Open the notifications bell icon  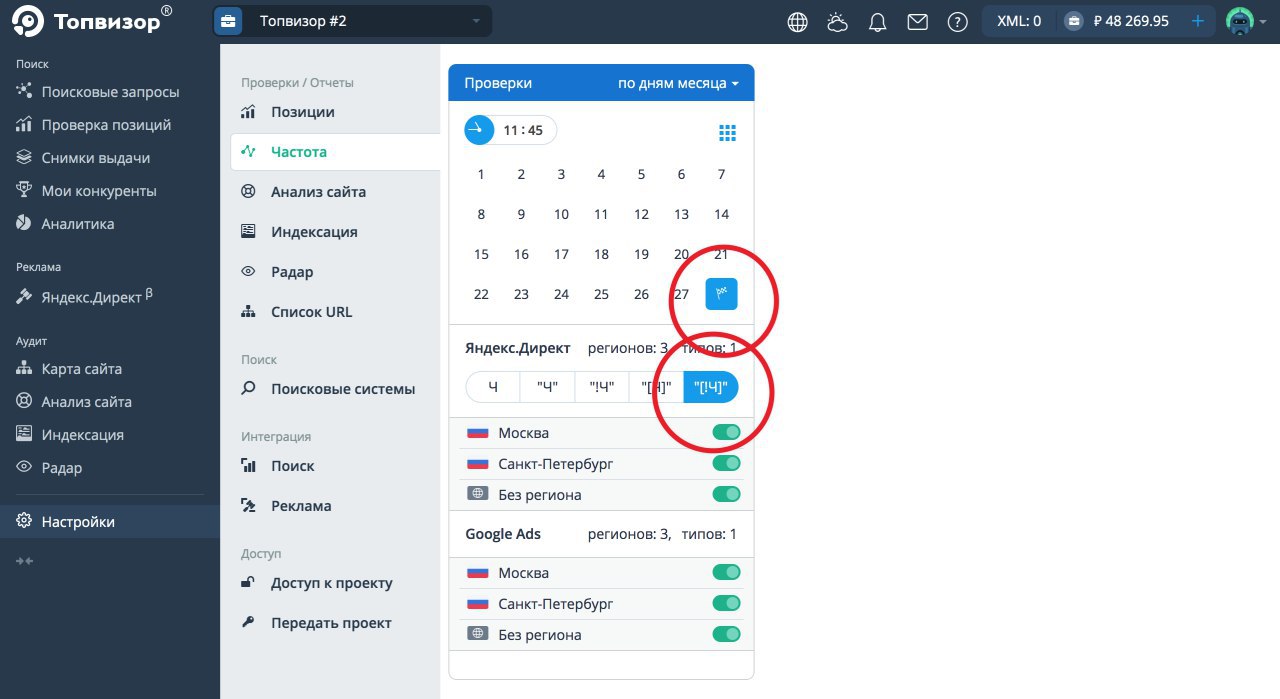click(x=877, y=20)
